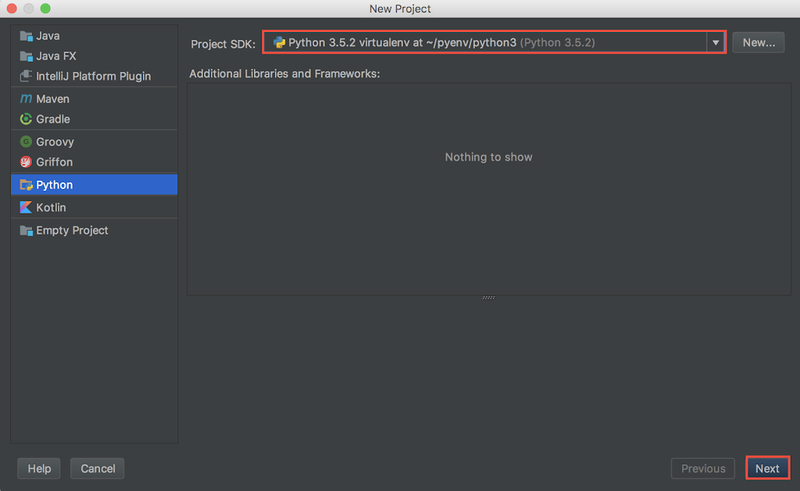The width and height of the screenshot is (800, 491).
Task: Open the Project SDK dropdown arrow
Action: click(x=715, y=43)
